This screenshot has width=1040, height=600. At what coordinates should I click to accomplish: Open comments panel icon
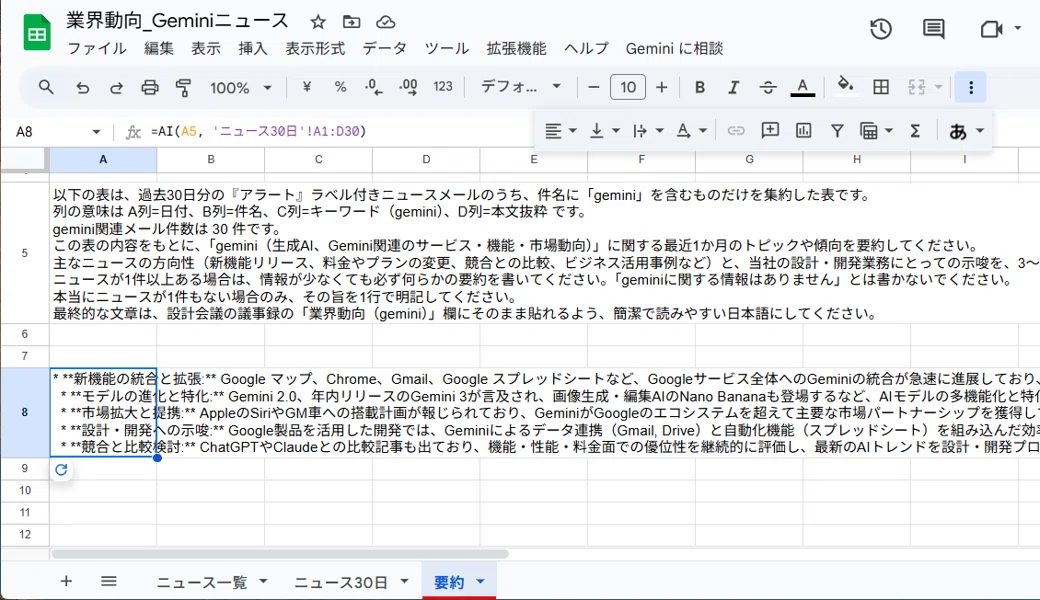[934, 29]
